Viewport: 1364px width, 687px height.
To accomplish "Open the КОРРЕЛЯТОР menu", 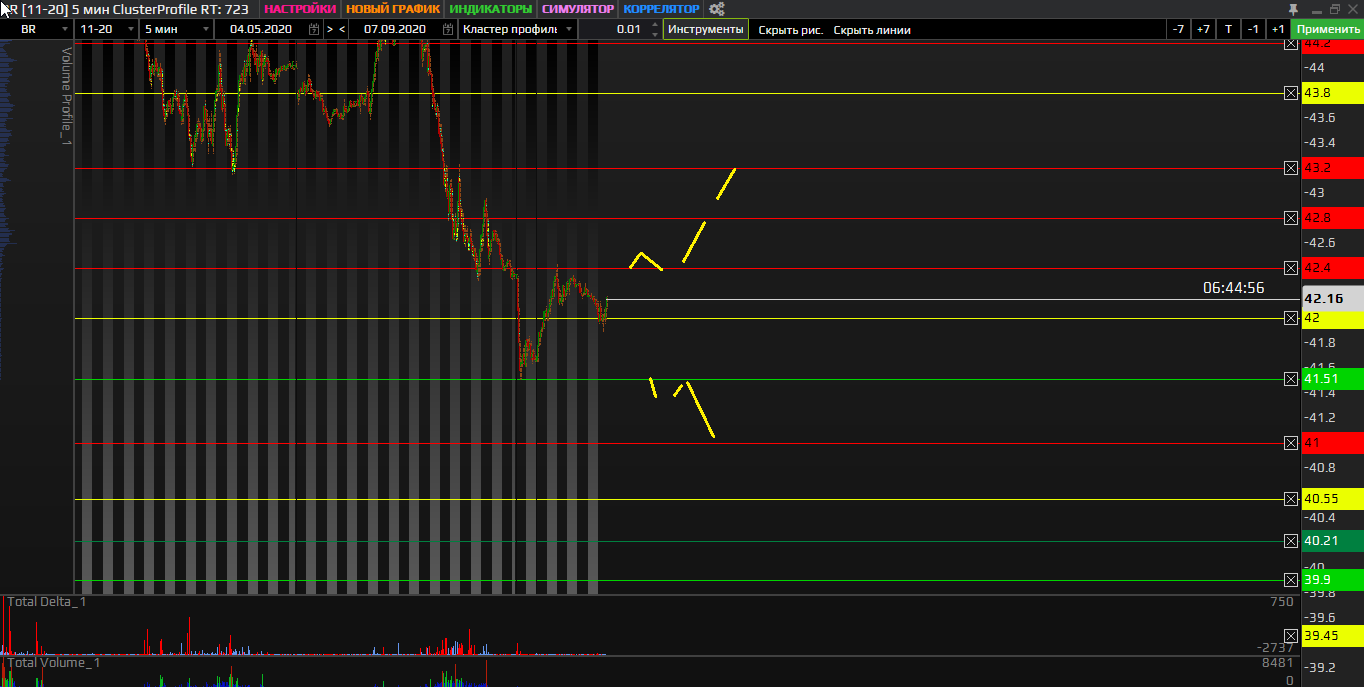I will 661,9.
